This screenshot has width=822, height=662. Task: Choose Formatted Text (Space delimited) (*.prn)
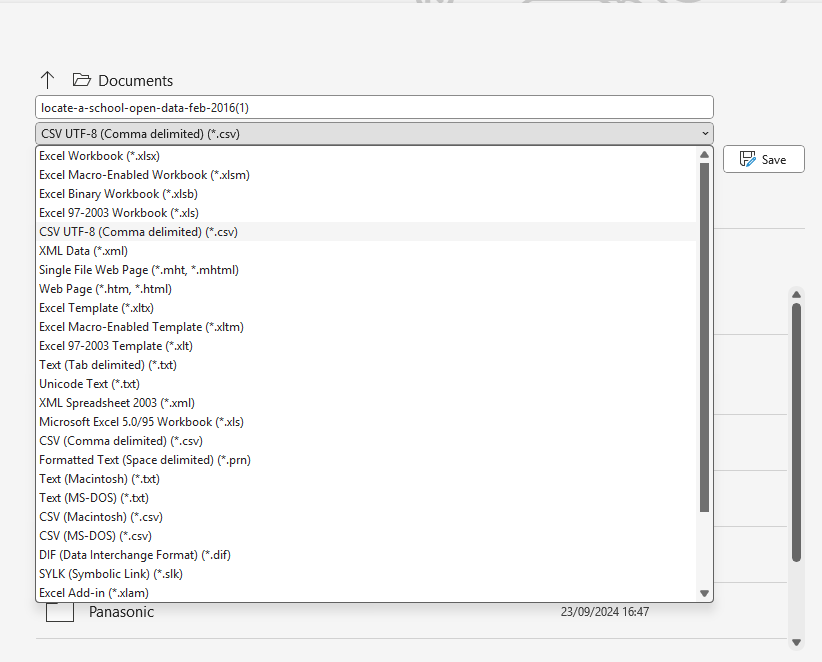pos(367,460)
